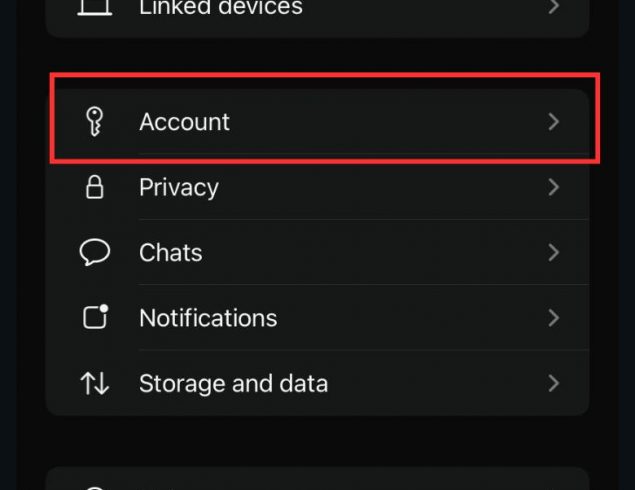This screenshot has height=490, width=635.
Task: Tap the Notifications badge square icon
Action: (95, 317)
